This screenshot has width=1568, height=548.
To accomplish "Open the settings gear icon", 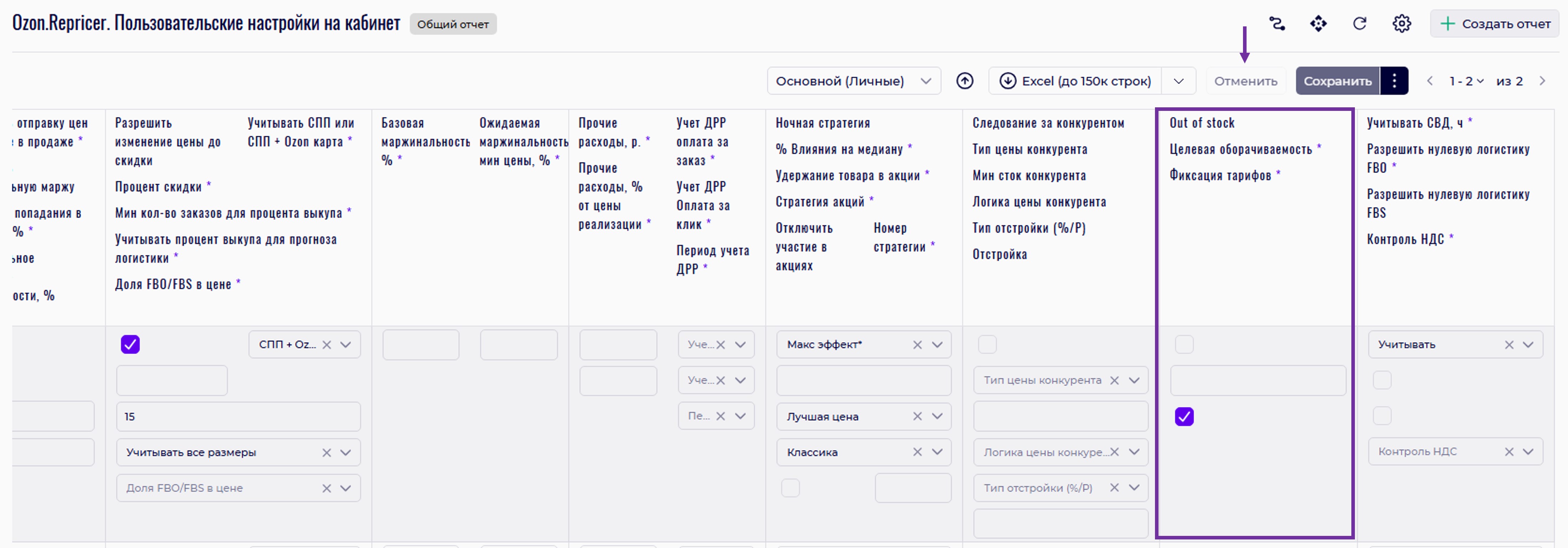I will pyautogui.click(x=1401, y=24).
